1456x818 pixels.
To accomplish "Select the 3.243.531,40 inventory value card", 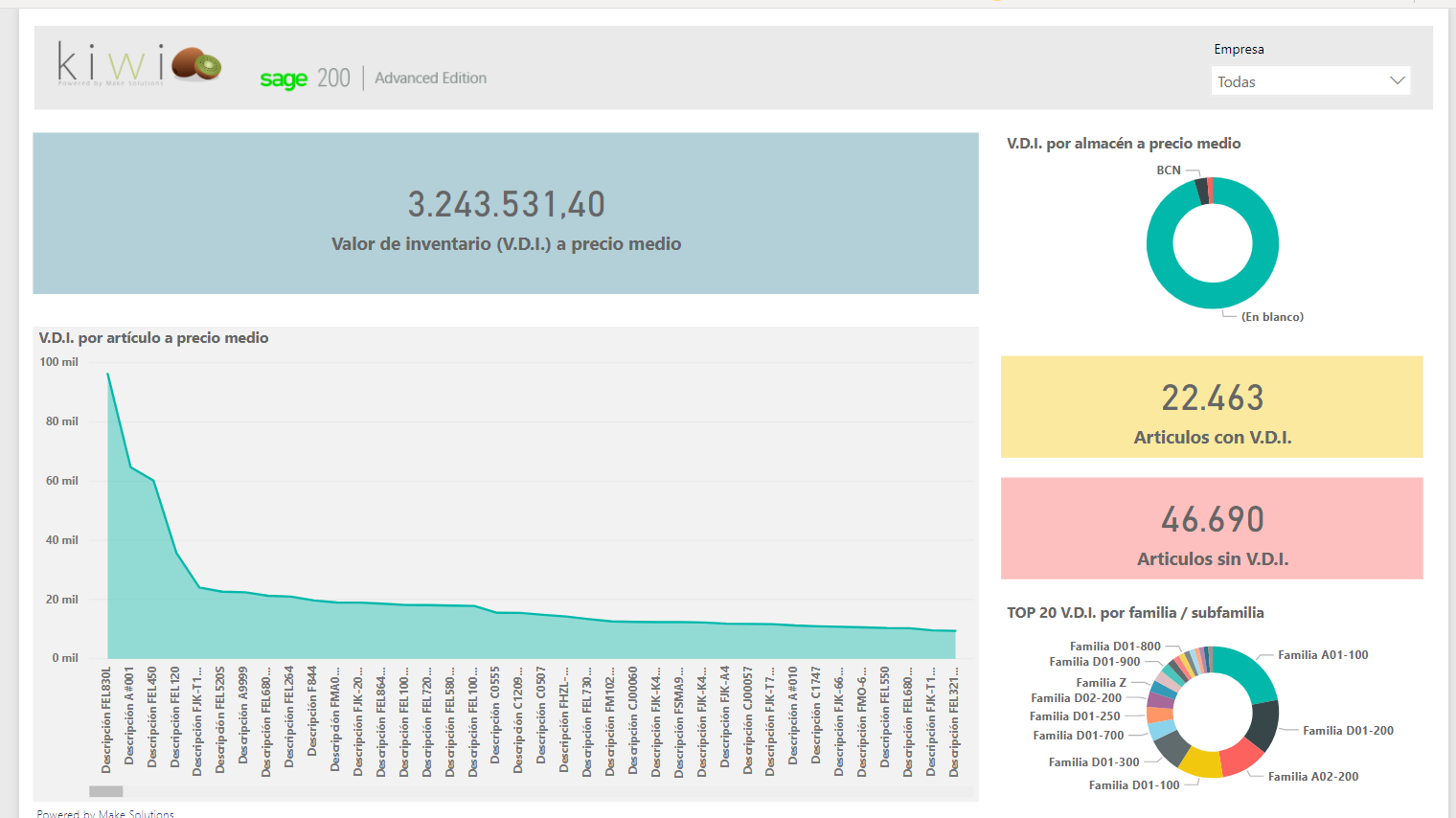I will pos(506,214).
